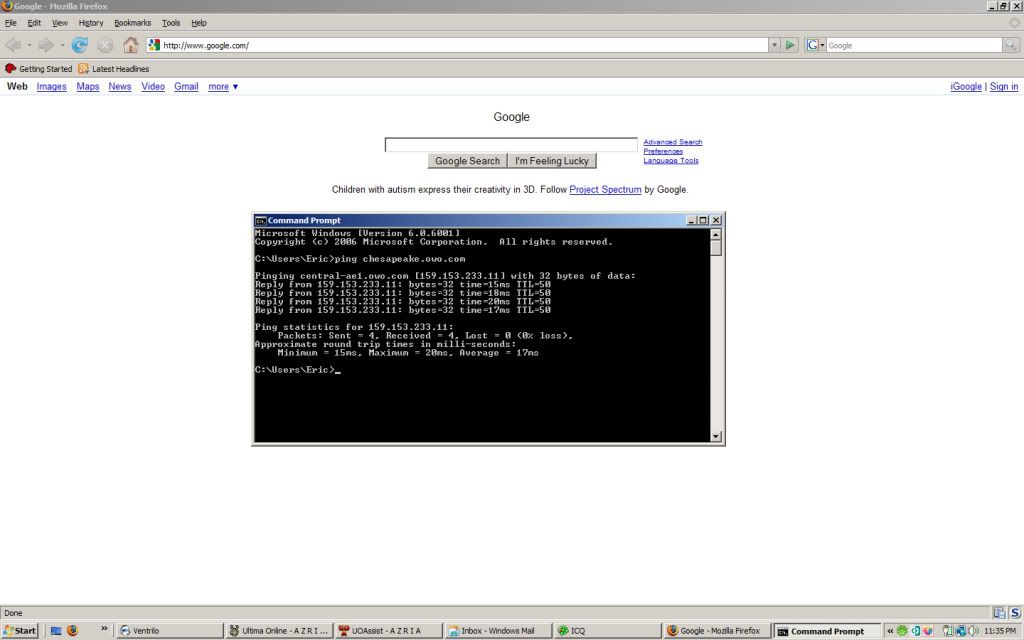Expand the Google 'more' links dropdown

click(x=223, y=86)
